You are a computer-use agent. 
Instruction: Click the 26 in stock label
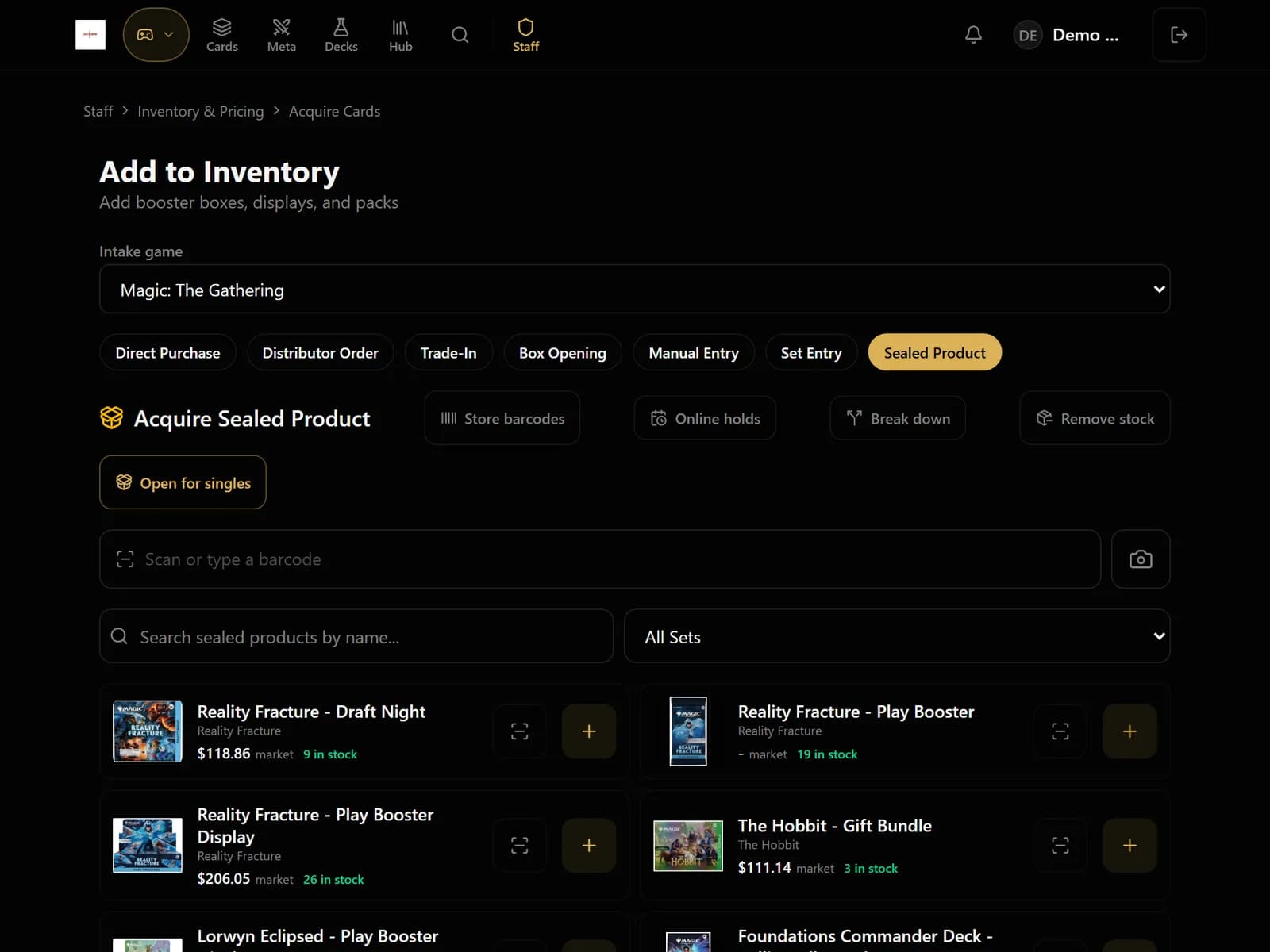[333, 880]
